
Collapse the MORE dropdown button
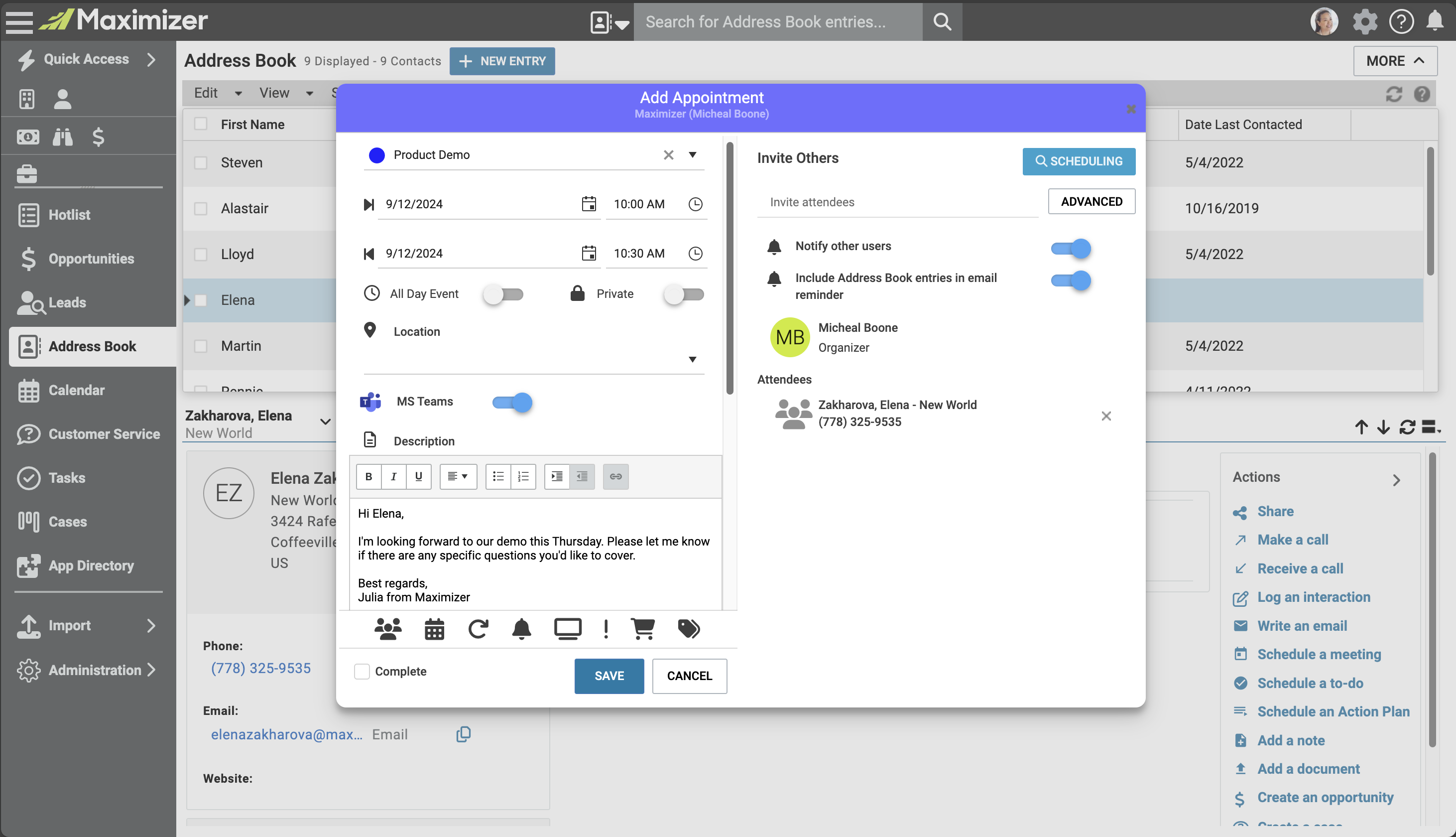(x=1395, y=61)
